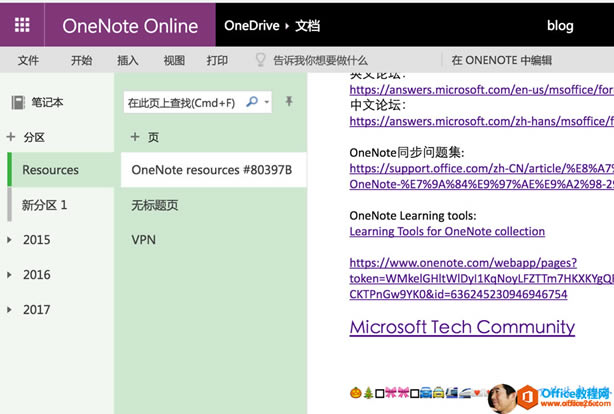Select the Resources section
The width and height of the screenshot is (614, 414).
(61, 170)
